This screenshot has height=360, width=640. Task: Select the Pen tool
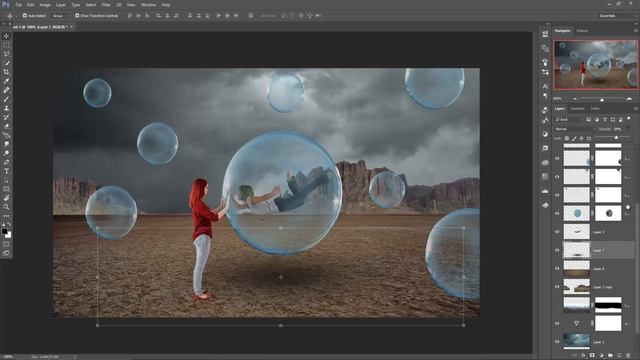[x=6, y=162]
